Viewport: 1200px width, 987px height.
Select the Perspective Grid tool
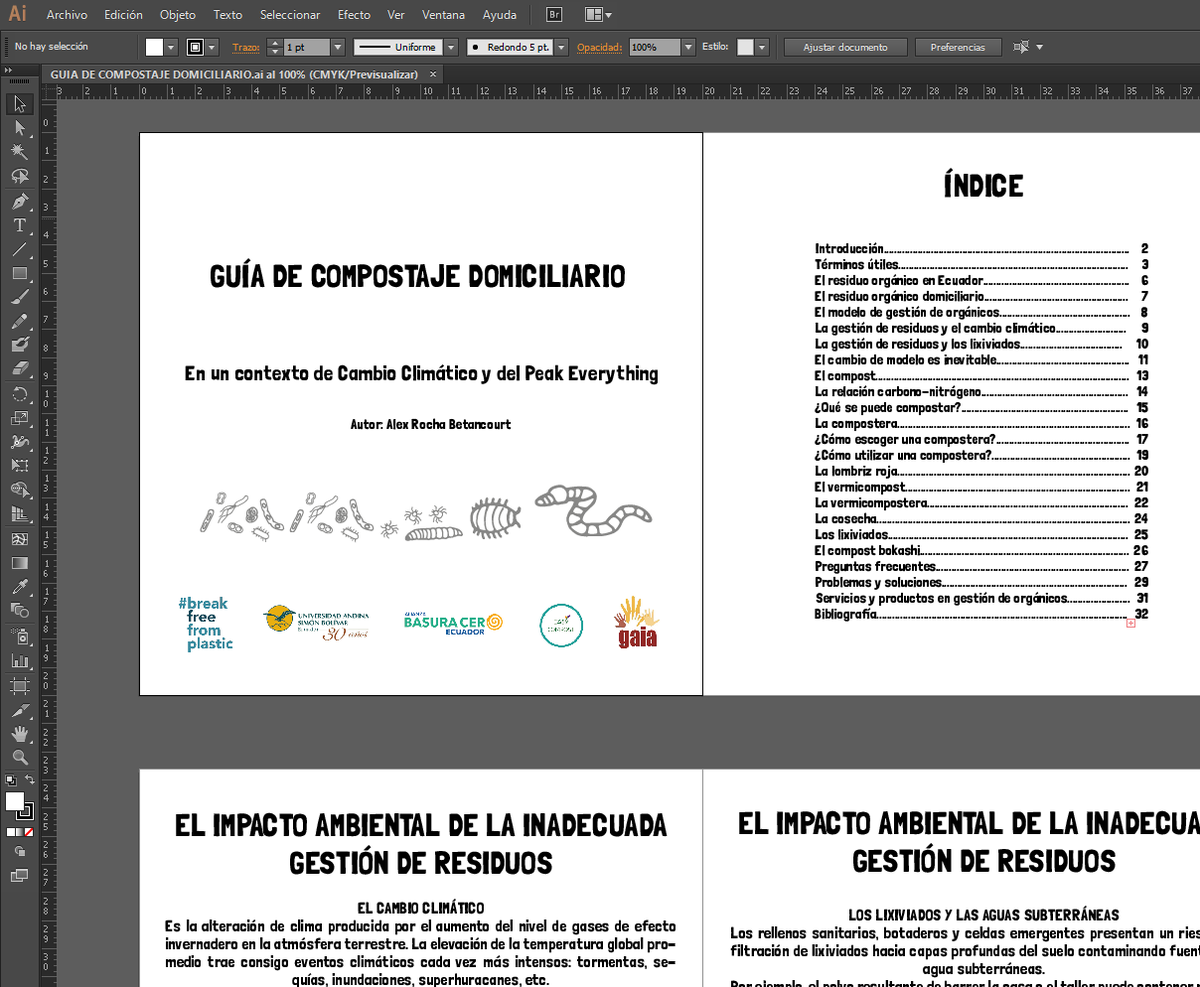click(x=19, y=514)
